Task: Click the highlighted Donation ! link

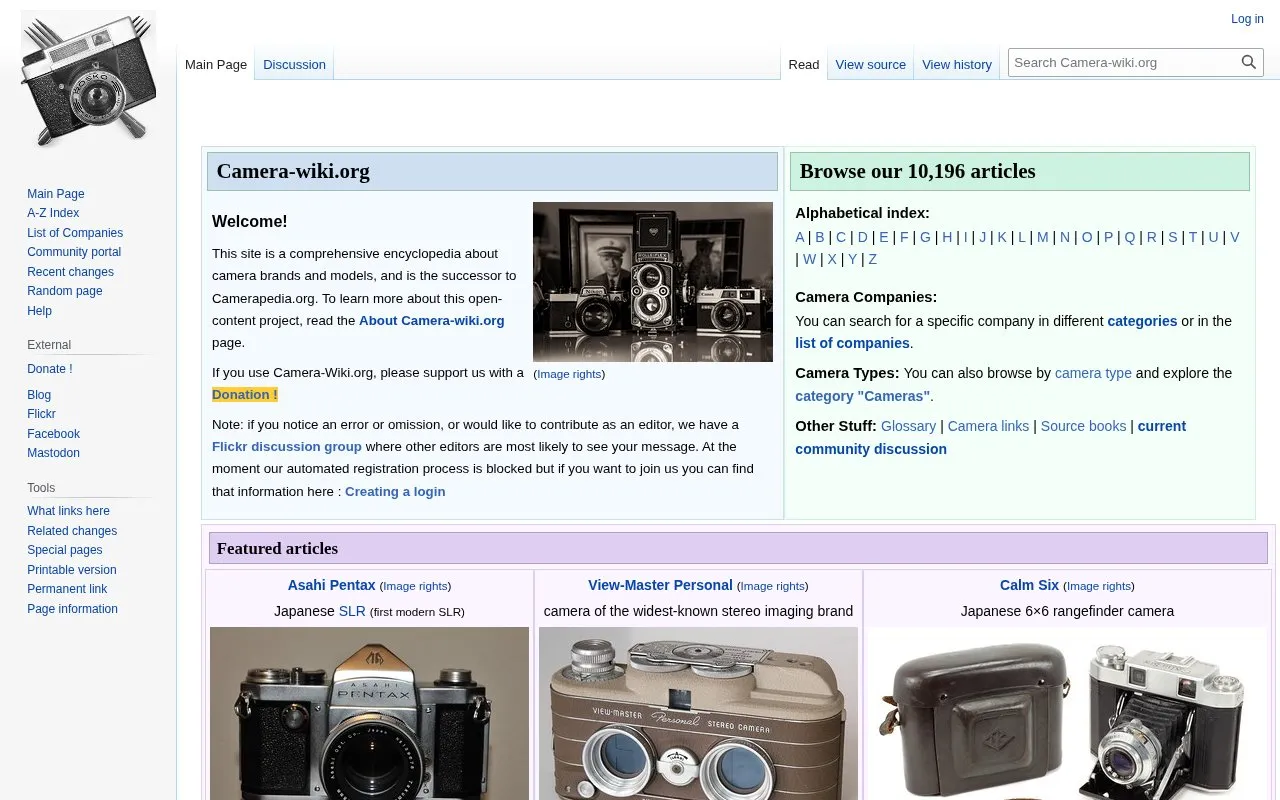Action: point(245,394)
